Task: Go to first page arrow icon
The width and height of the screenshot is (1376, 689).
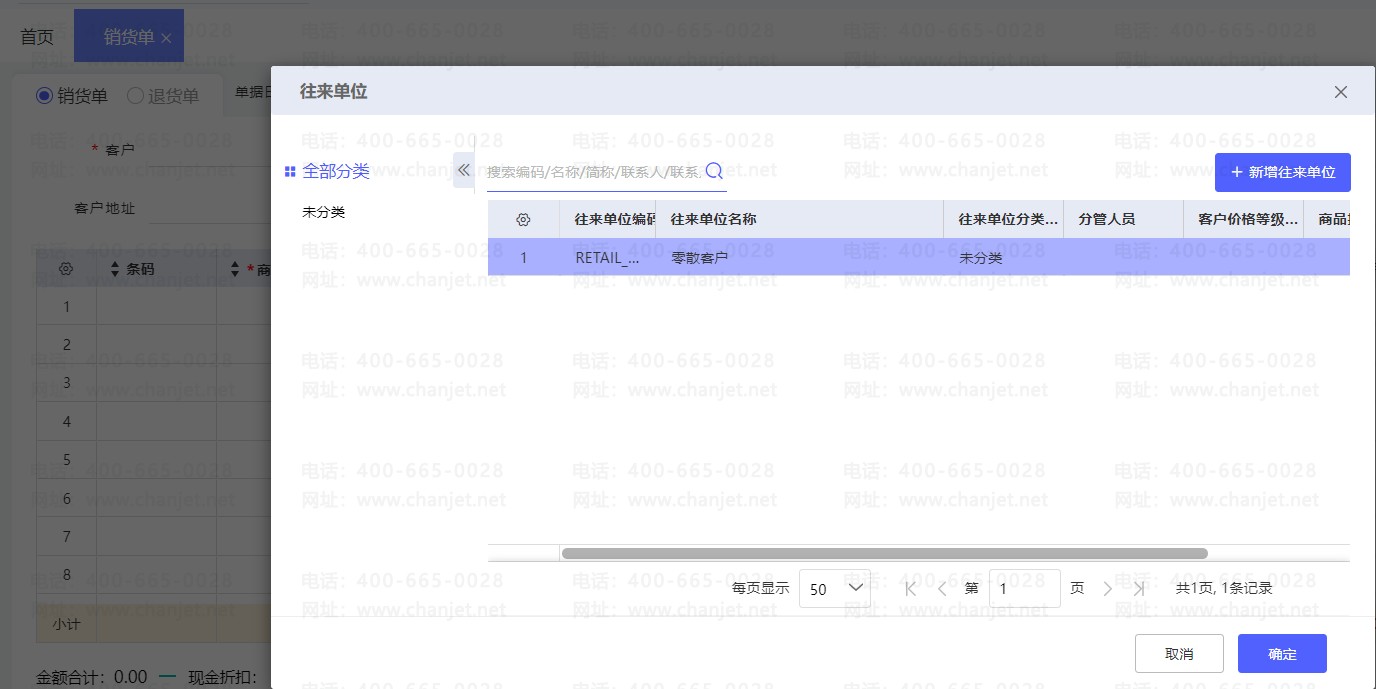Action: point(910,588)
